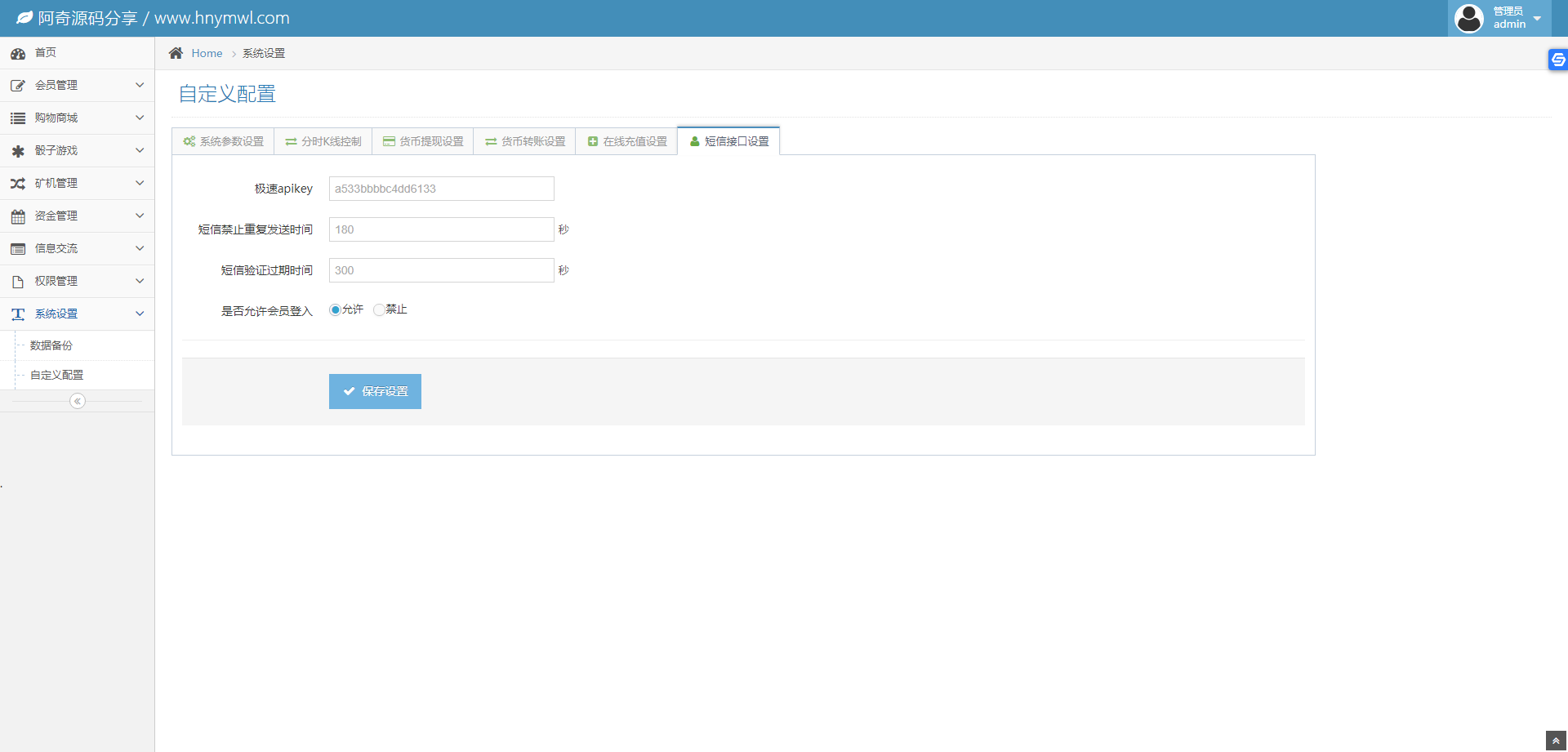Click the leaf logo in header
Screen dimensions: 1568x752
click(x=24, y=18)
